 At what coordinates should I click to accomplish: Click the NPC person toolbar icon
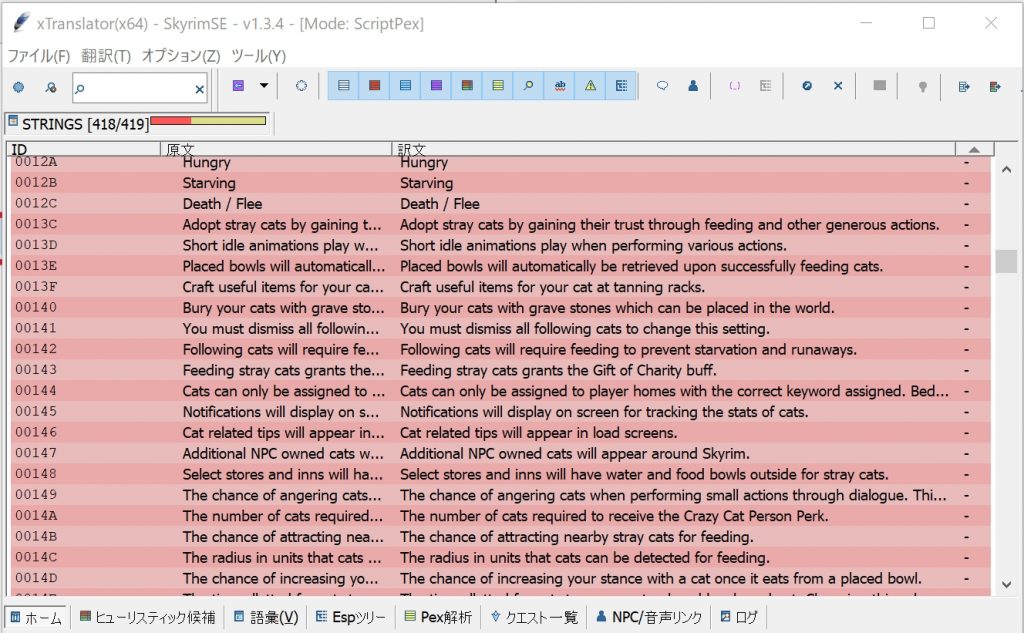point(693,86)
